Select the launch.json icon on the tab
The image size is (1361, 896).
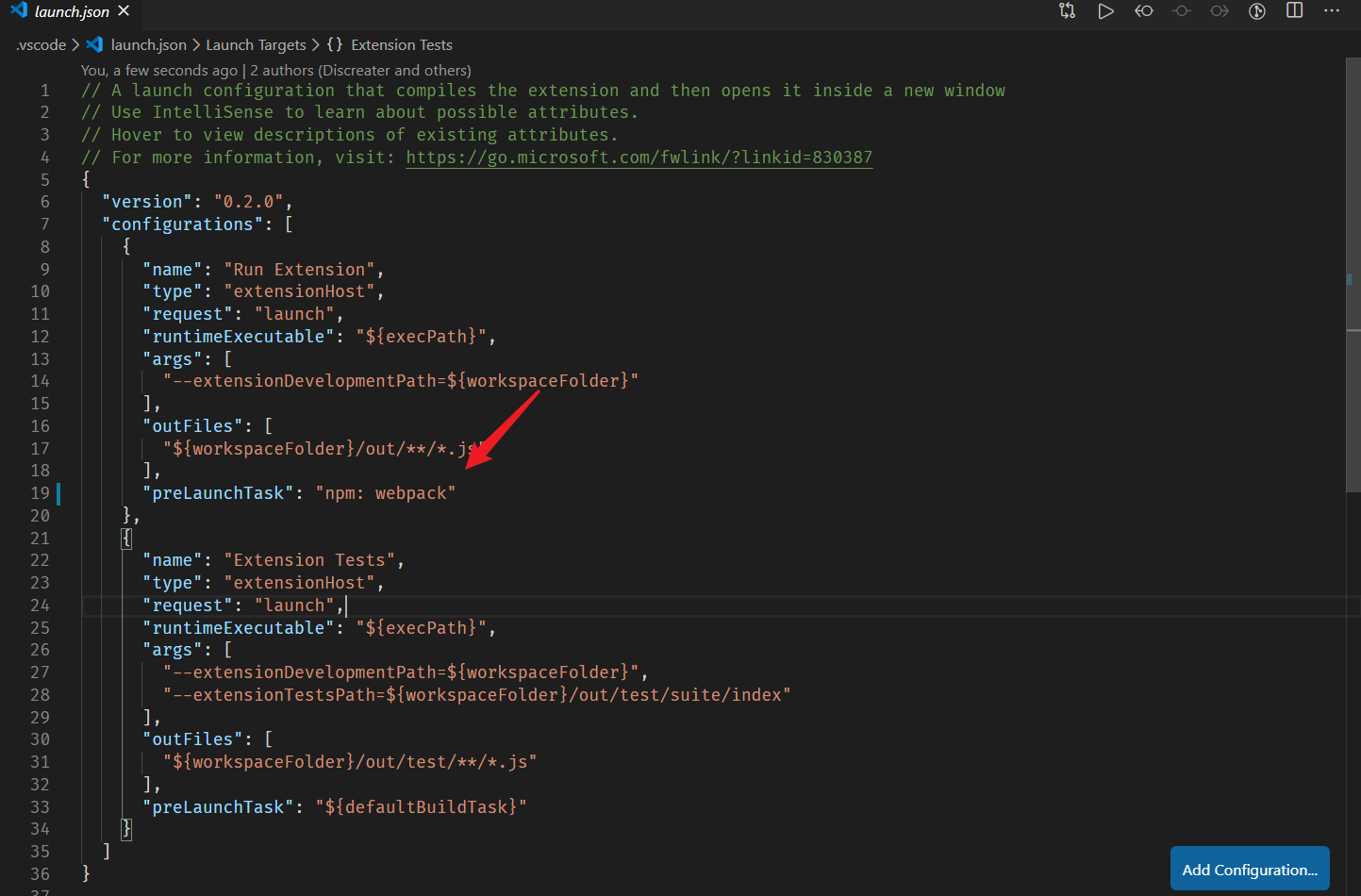coord(20,11)
